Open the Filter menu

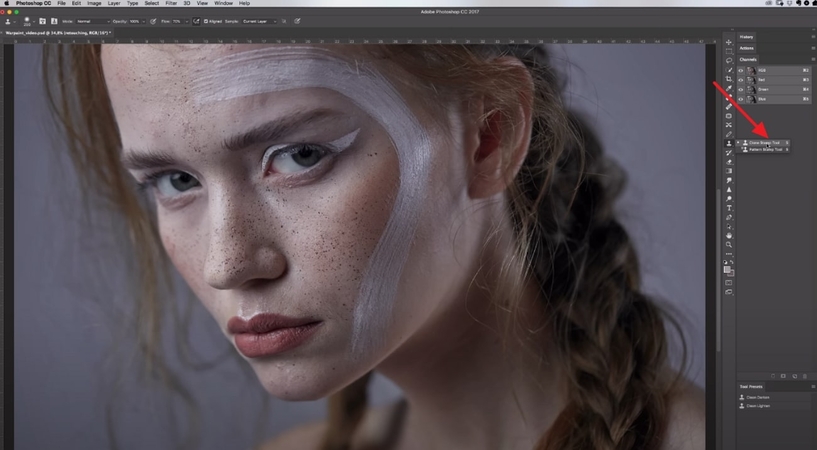(x=171, y=3)
